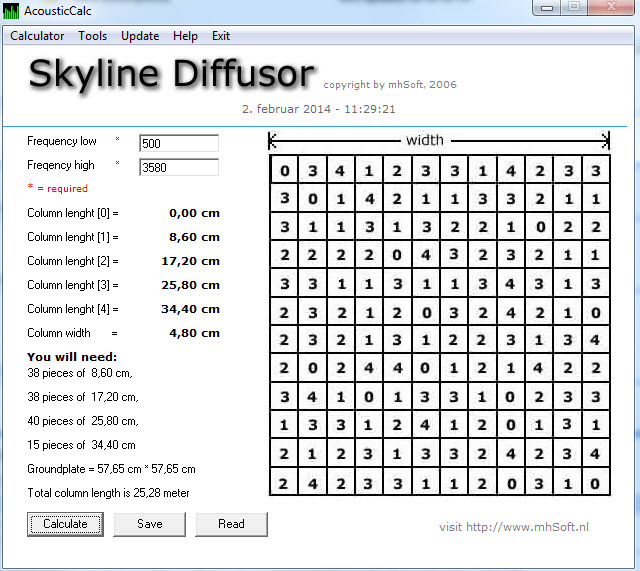
Task: Select Exit in the menu bar
Action: click(x=221, y=36)
